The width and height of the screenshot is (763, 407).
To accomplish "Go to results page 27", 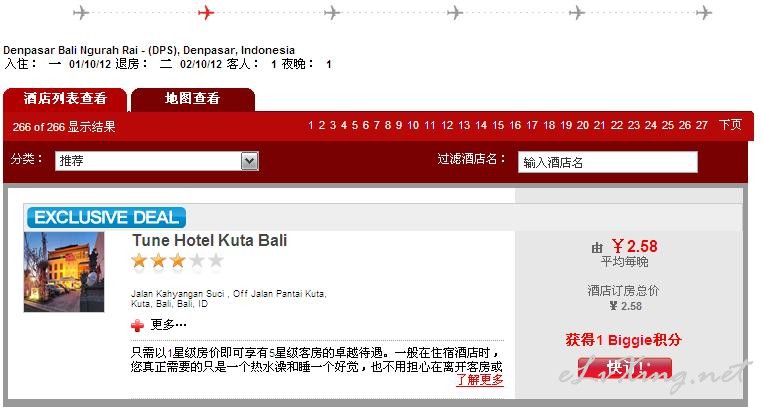I will (x=701, y=125).
